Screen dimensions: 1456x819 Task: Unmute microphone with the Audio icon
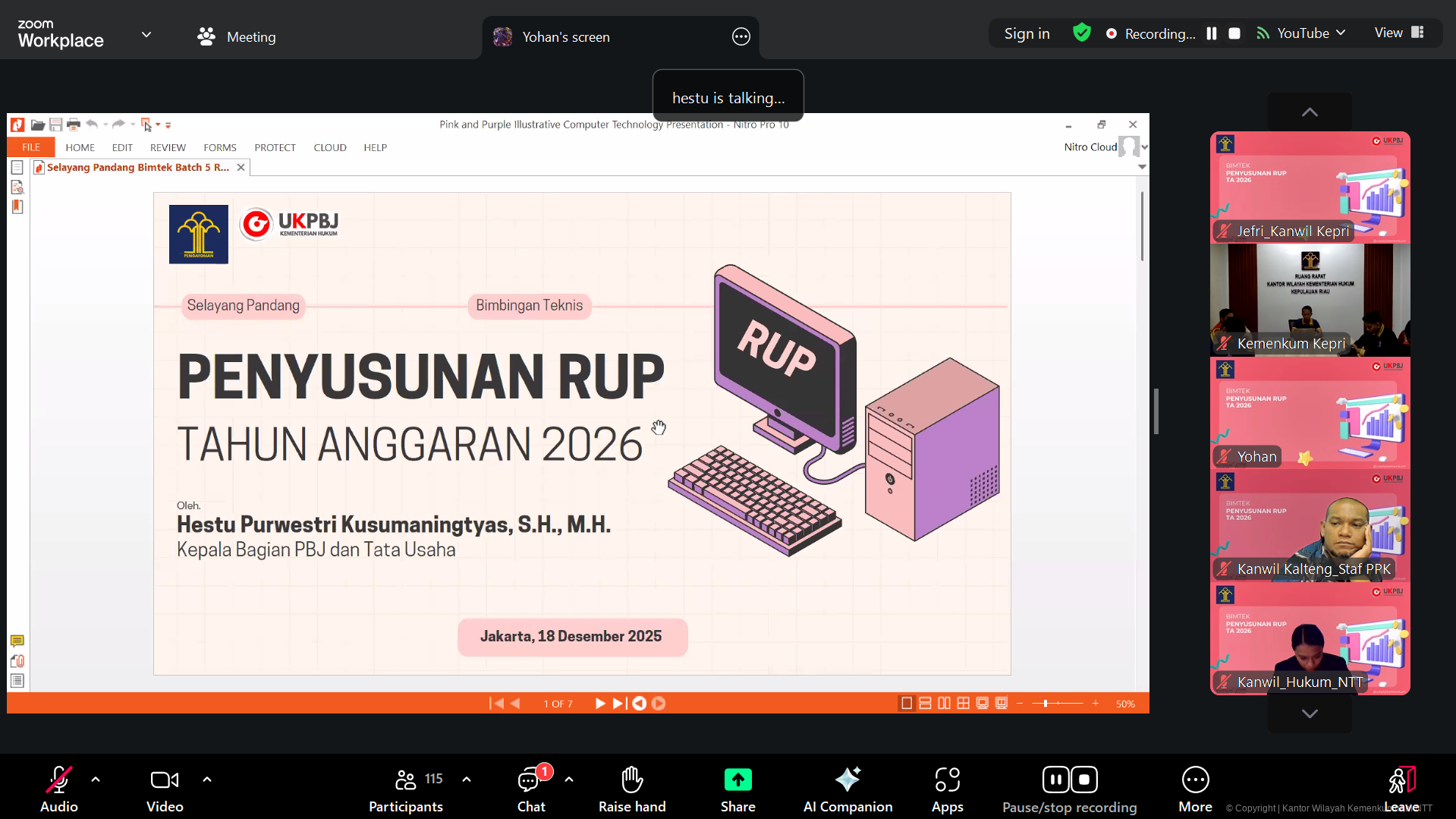(58, 780)
